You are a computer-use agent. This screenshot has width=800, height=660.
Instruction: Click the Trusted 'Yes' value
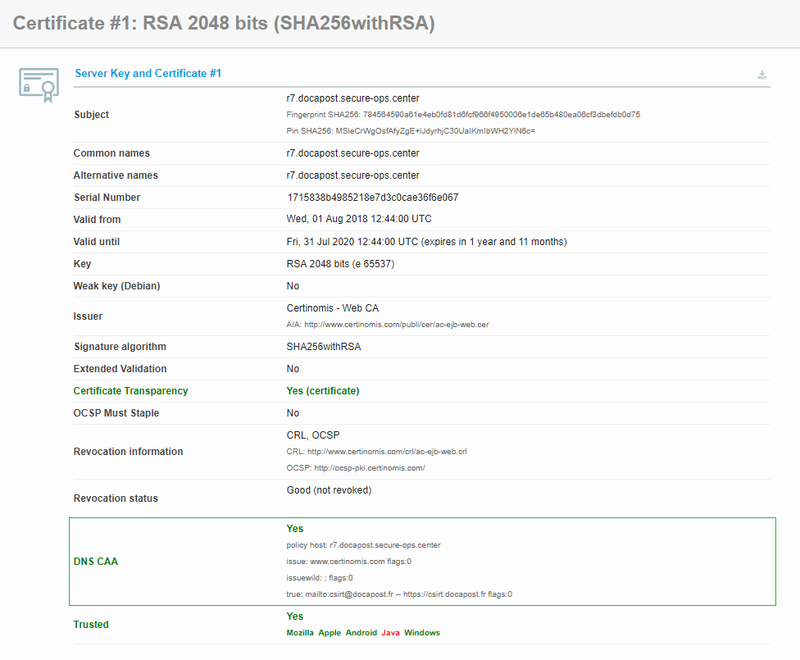pos(295,616)
